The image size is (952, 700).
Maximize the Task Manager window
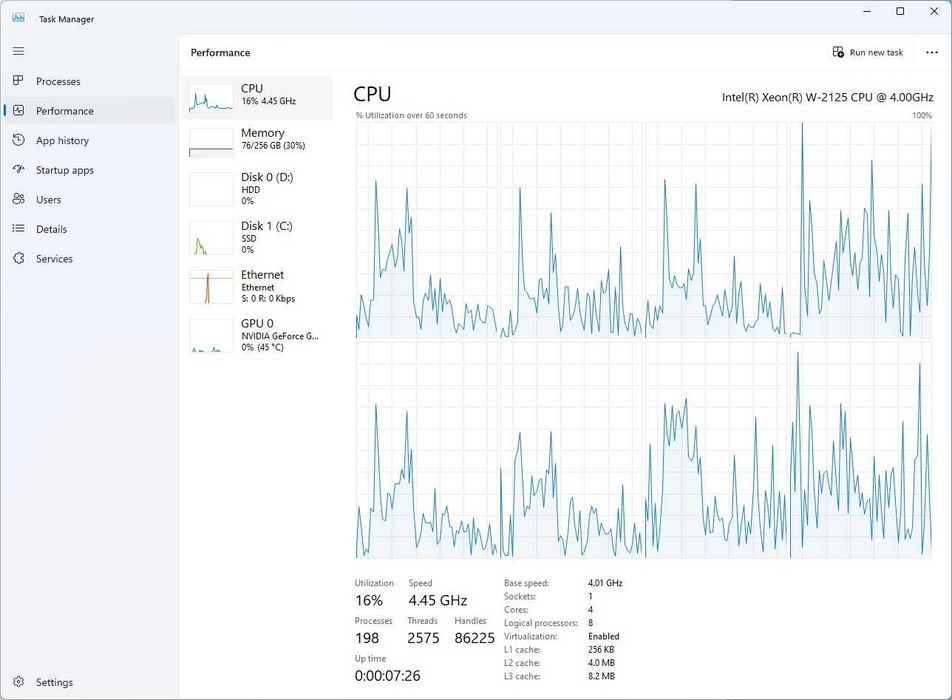point(900,12)
